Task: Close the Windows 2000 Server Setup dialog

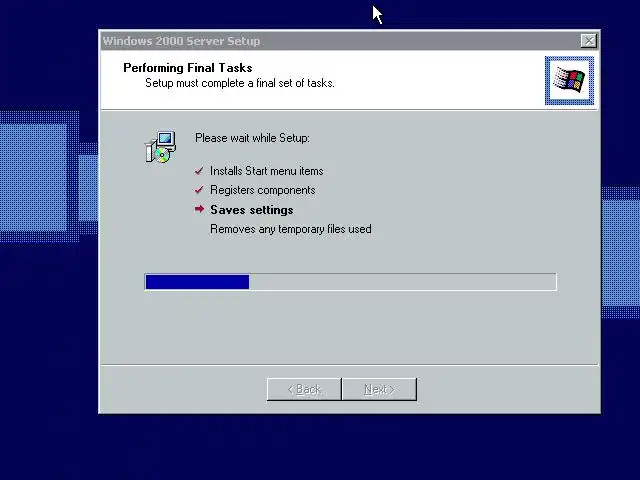Action: (589, 41)
